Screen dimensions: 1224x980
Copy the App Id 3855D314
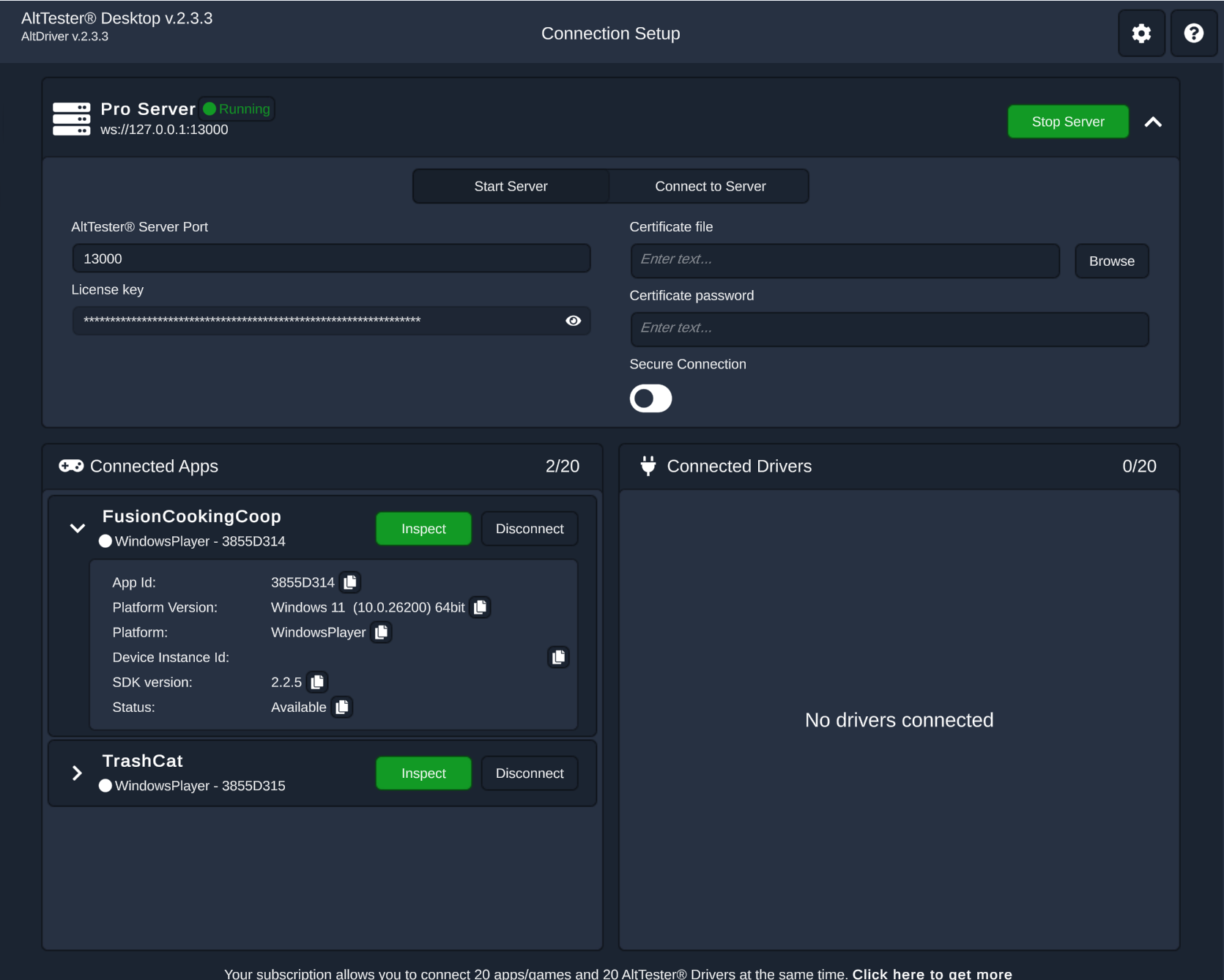click(x=350, y=582)
